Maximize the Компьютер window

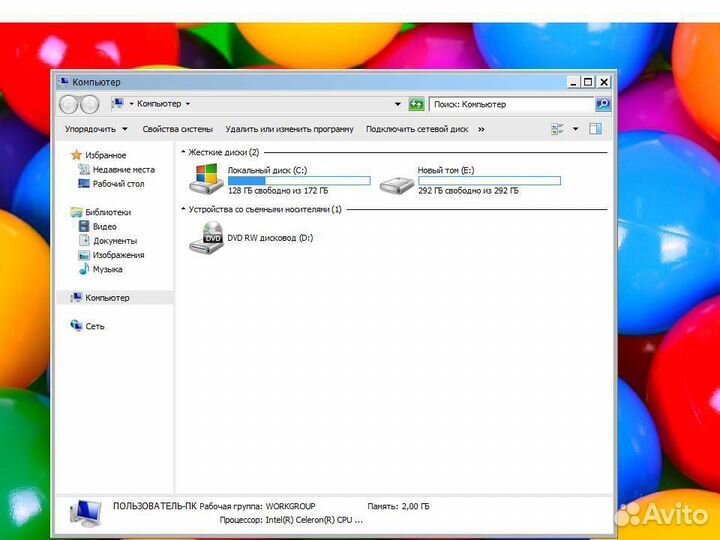pyautogui.click(x=588, y=82)
